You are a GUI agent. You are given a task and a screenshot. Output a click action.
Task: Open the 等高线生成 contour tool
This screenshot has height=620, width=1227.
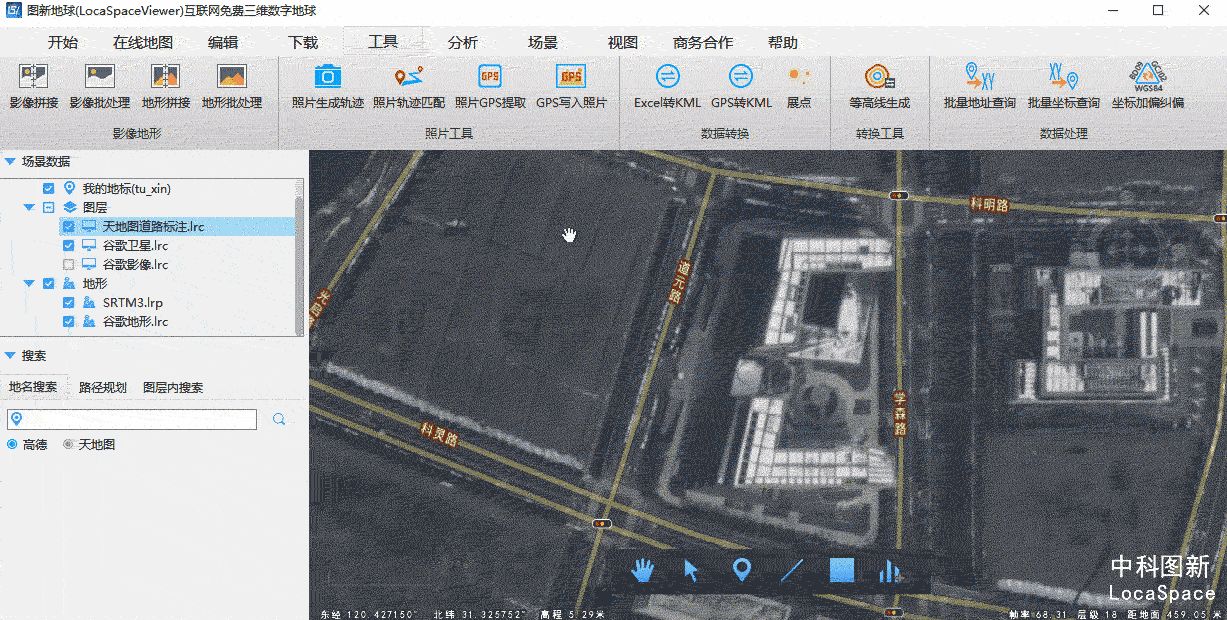click(x=879, y=86)
